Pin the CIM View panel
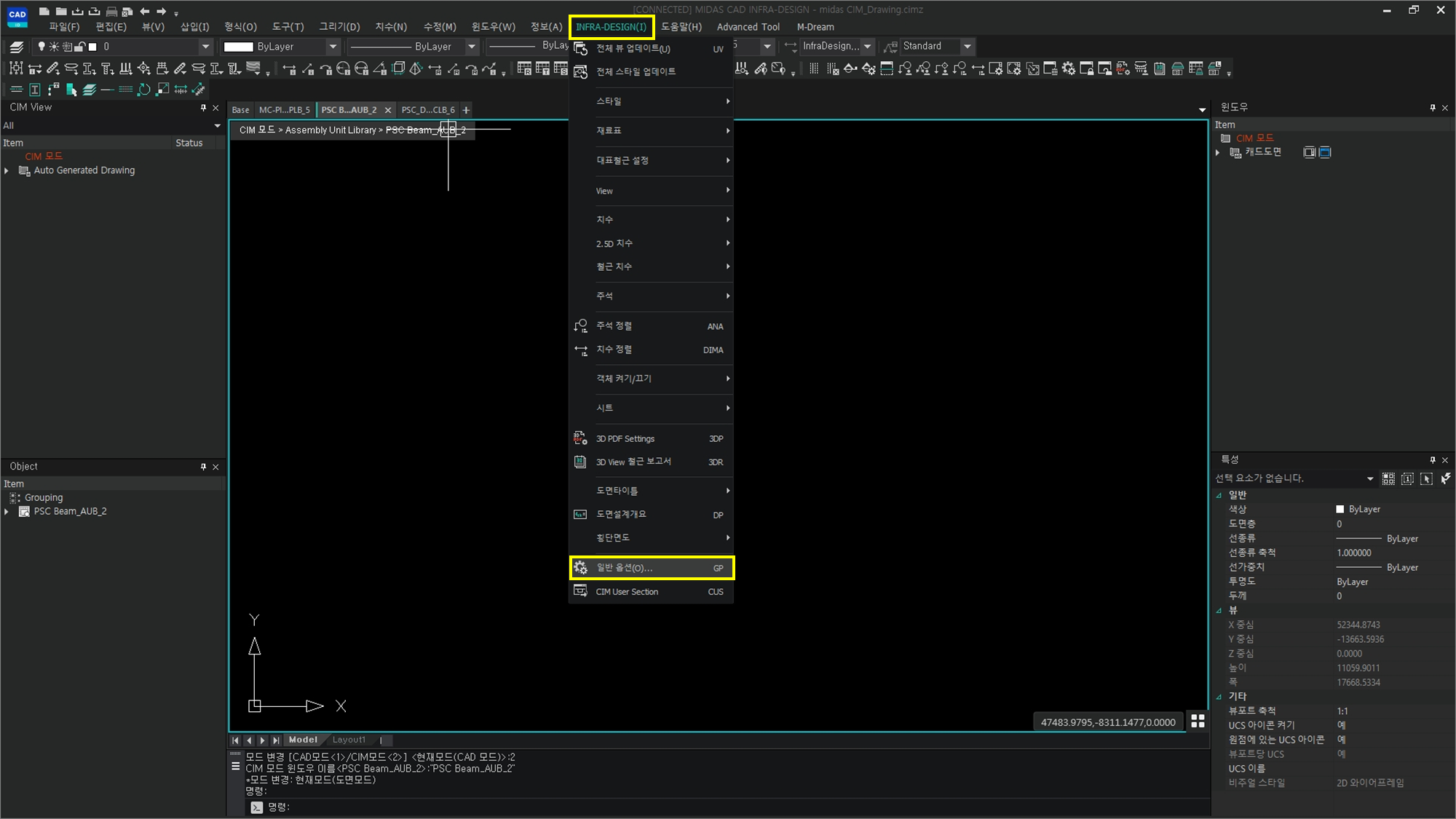This screenshot has height=819, width=1456. click(203, 108)
